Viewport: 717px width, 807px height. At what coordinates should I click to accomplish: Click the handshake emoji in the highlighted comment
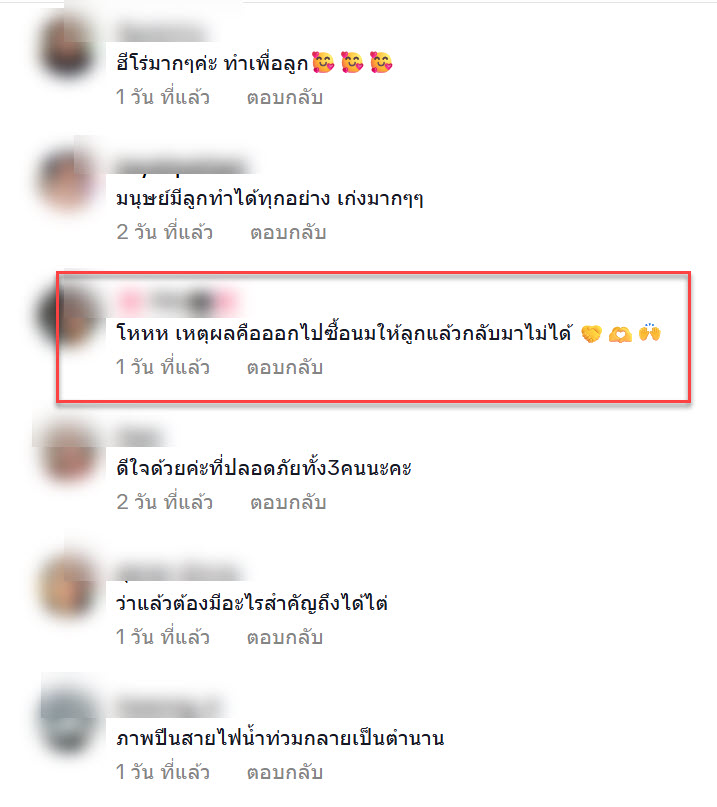(x=591, y=334)
